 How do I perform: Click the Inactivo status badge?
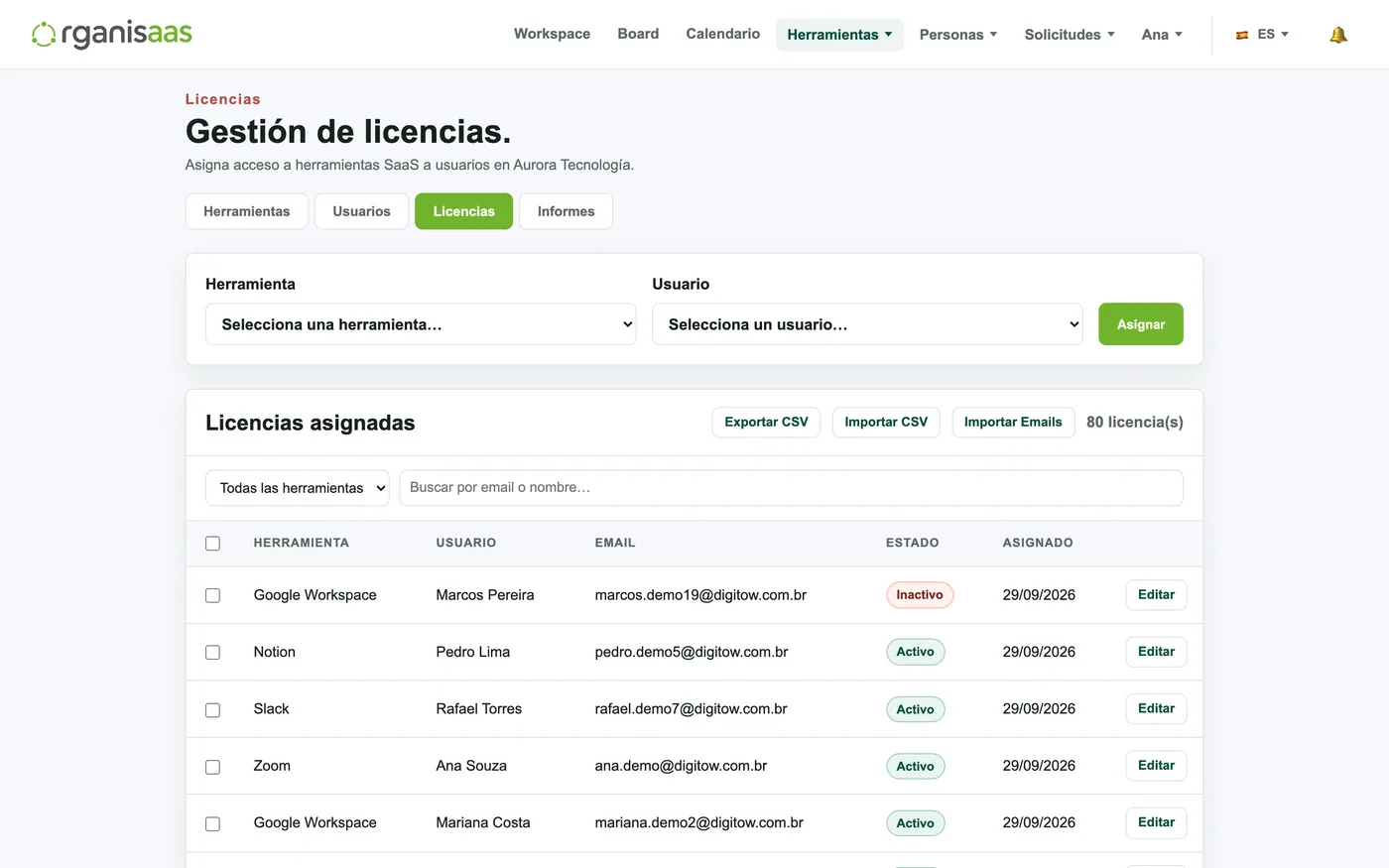tap(920, 595)
